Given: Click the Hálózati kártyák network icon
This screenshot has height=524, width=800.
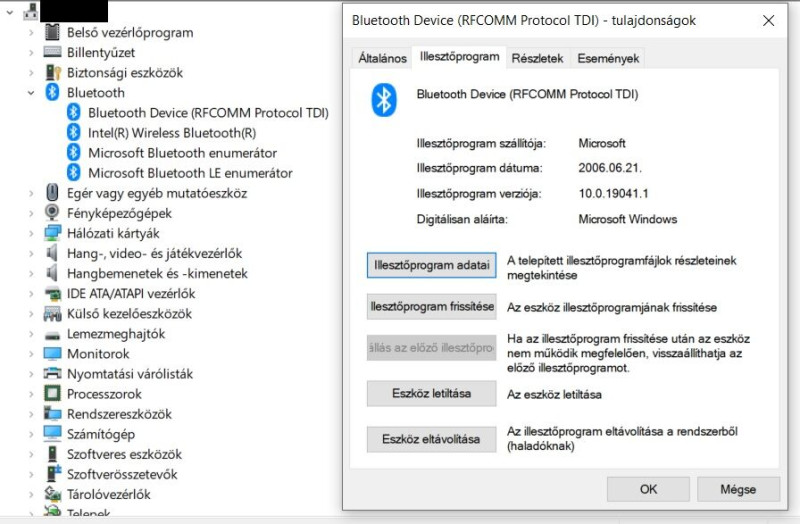Looking at the screenshot, I should (x=52, y=233).
